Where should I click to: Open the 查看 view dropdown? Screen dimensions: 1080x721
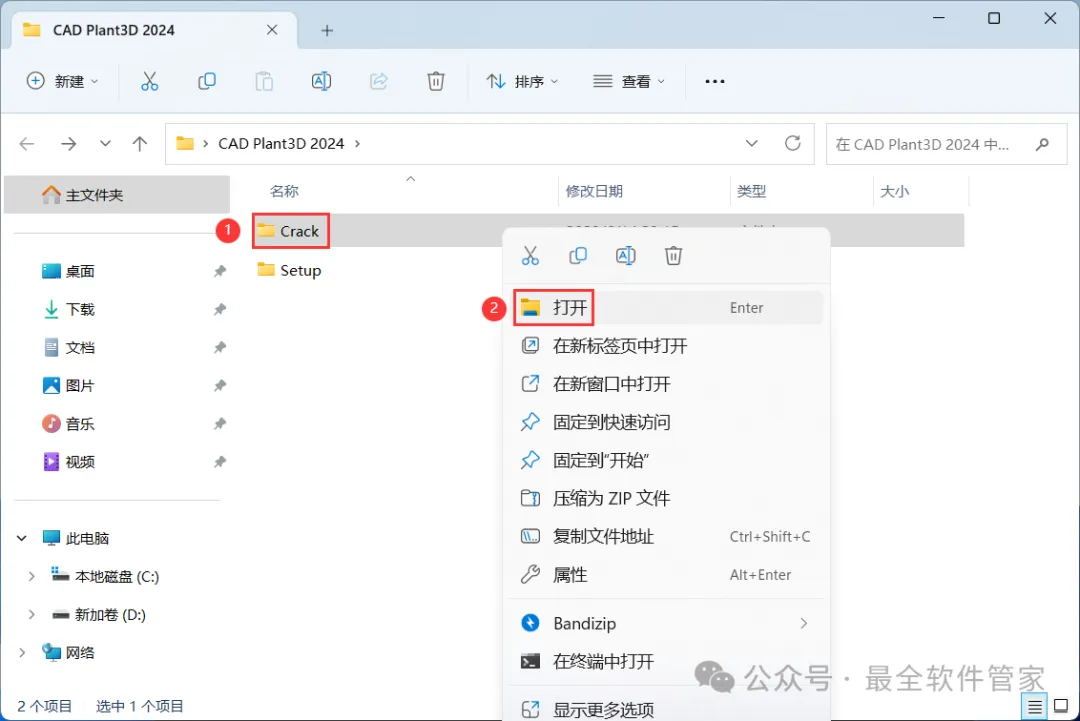point(629,81)
